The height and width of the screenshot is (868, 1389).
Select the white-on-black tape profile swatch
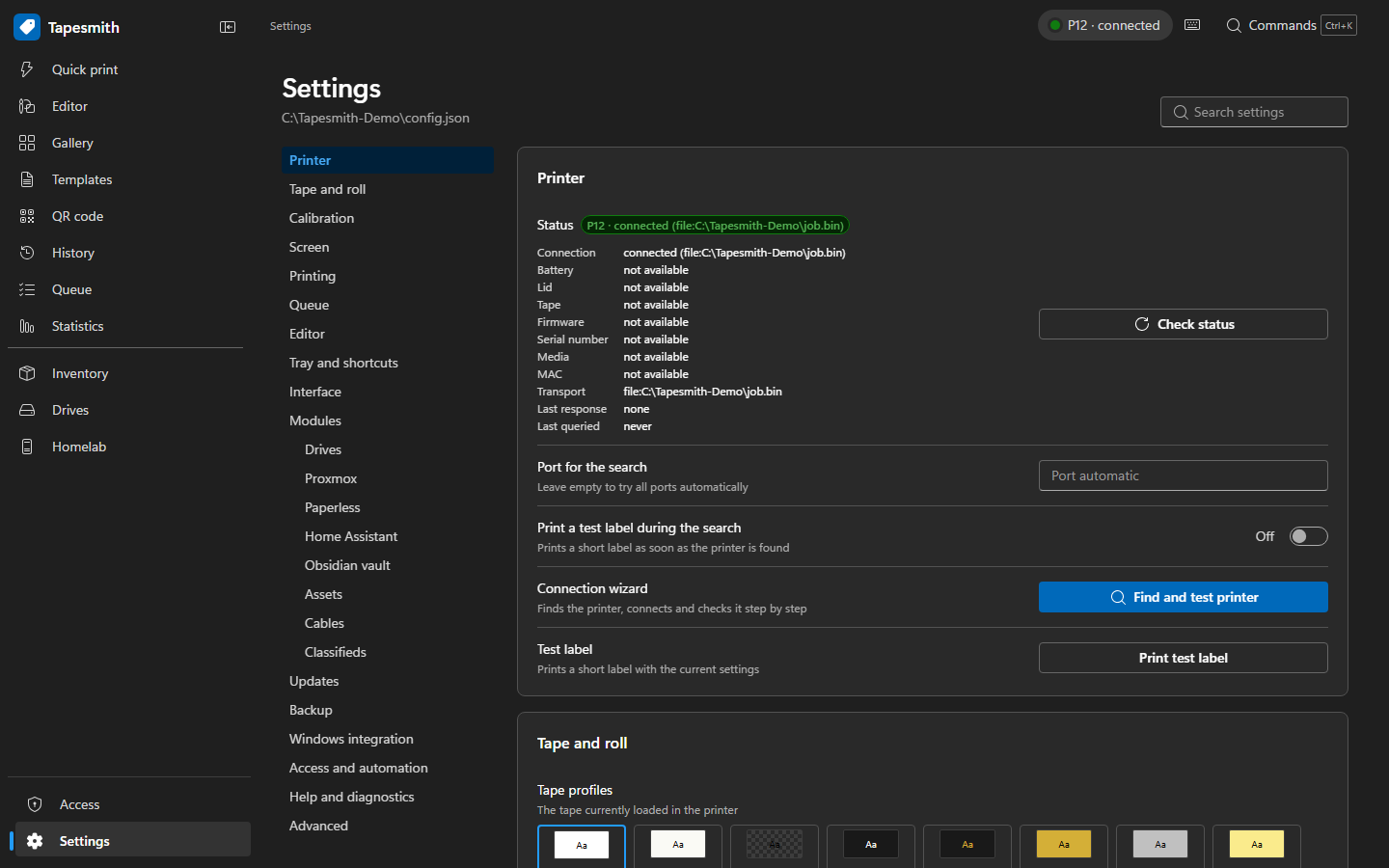pos(871,845)
